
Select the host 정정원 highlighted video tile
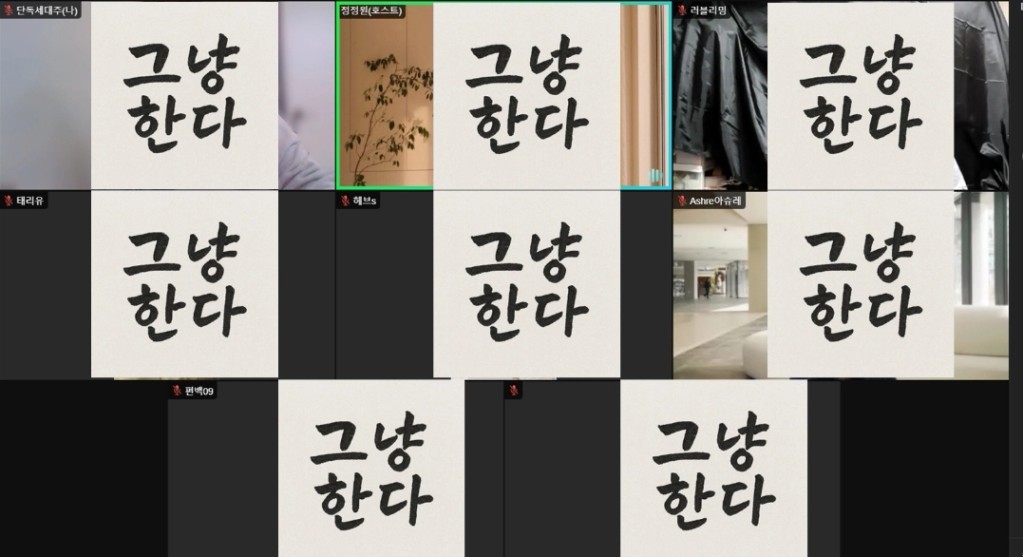coord(504,96)
